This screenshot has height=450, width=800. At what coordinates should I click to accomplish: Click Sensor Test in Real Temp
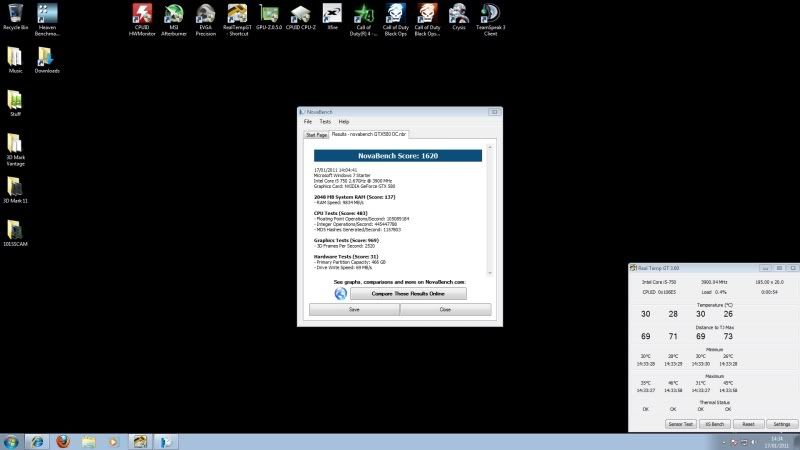pyautogui.click(x=680, y=424)
